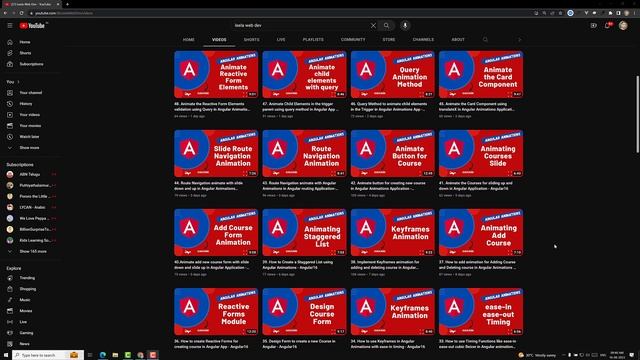This screenshot has height=360, width=640.
Task: Open the Your channel sidebar icon
Action: (10, 93)
